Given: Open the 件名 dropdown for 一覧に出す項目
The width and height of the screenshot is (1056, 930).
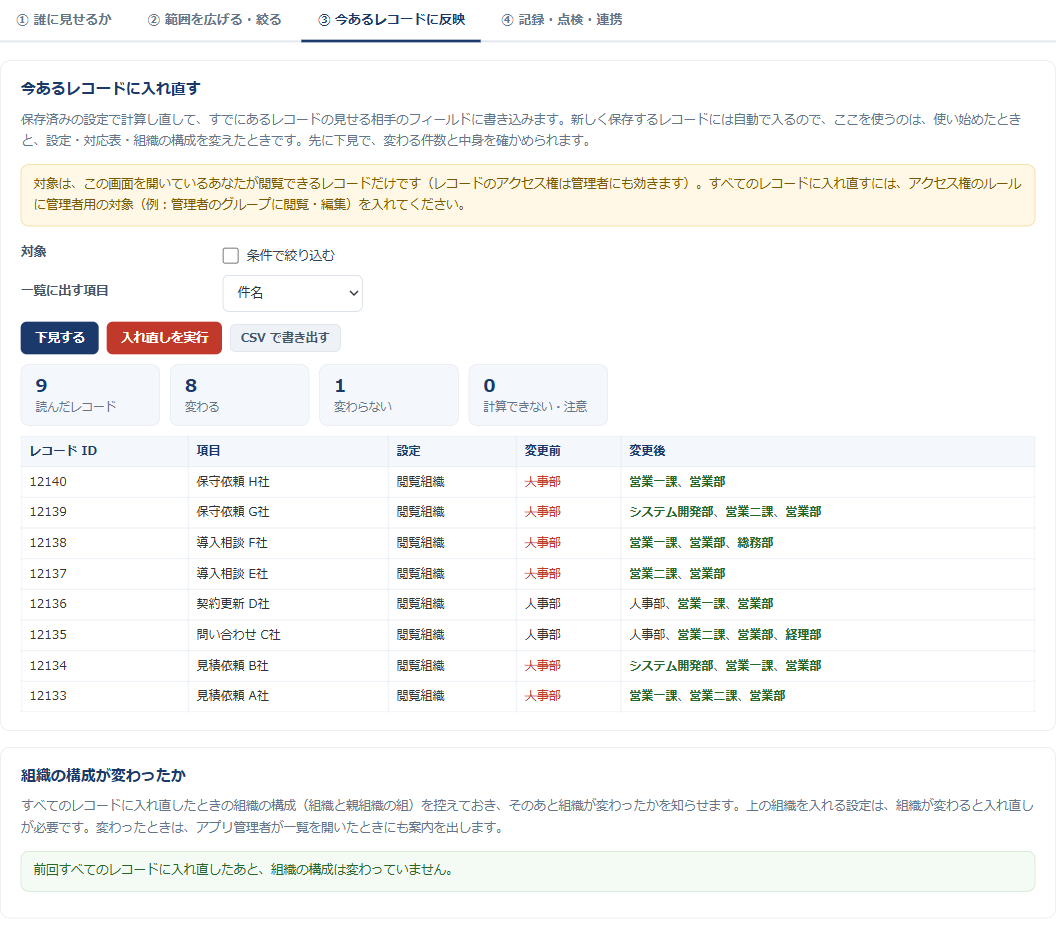Looking at the screenshot, I should click(x=292, y=293).
